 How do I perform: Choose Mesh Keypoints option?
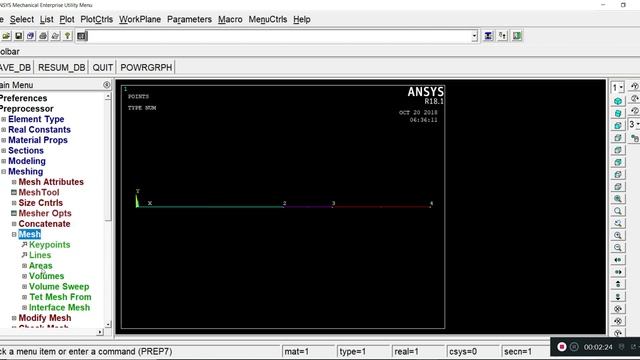tap(49, 244)
